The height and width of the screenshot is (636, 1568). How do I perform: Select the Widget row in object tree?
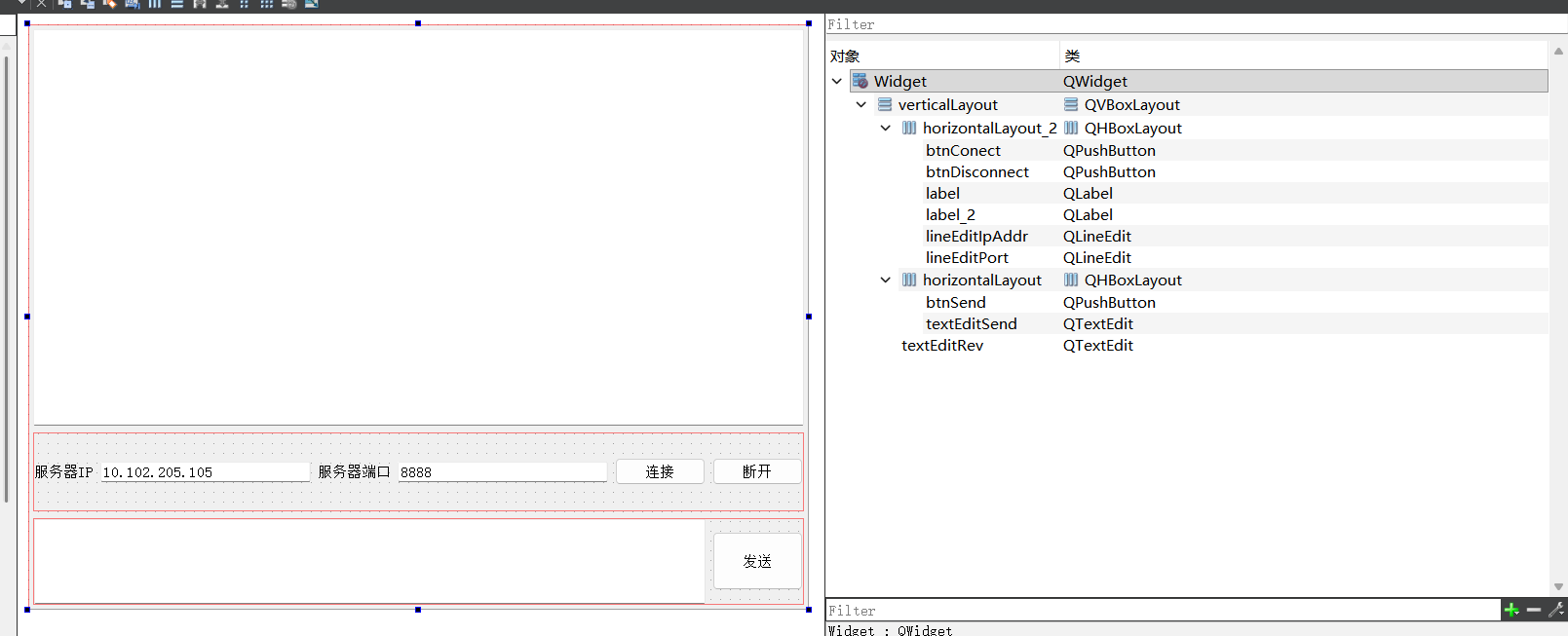coord(1199,81)
